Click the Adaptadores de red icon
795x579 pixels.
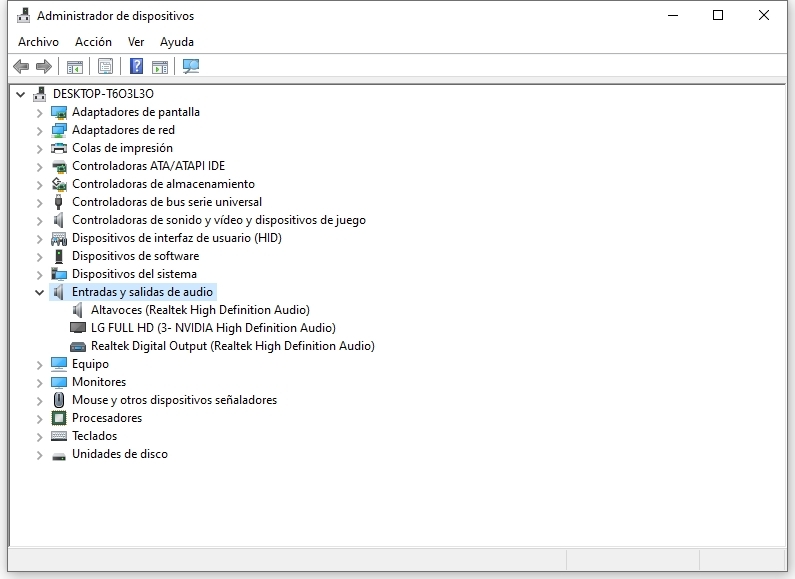click(59, 130)
